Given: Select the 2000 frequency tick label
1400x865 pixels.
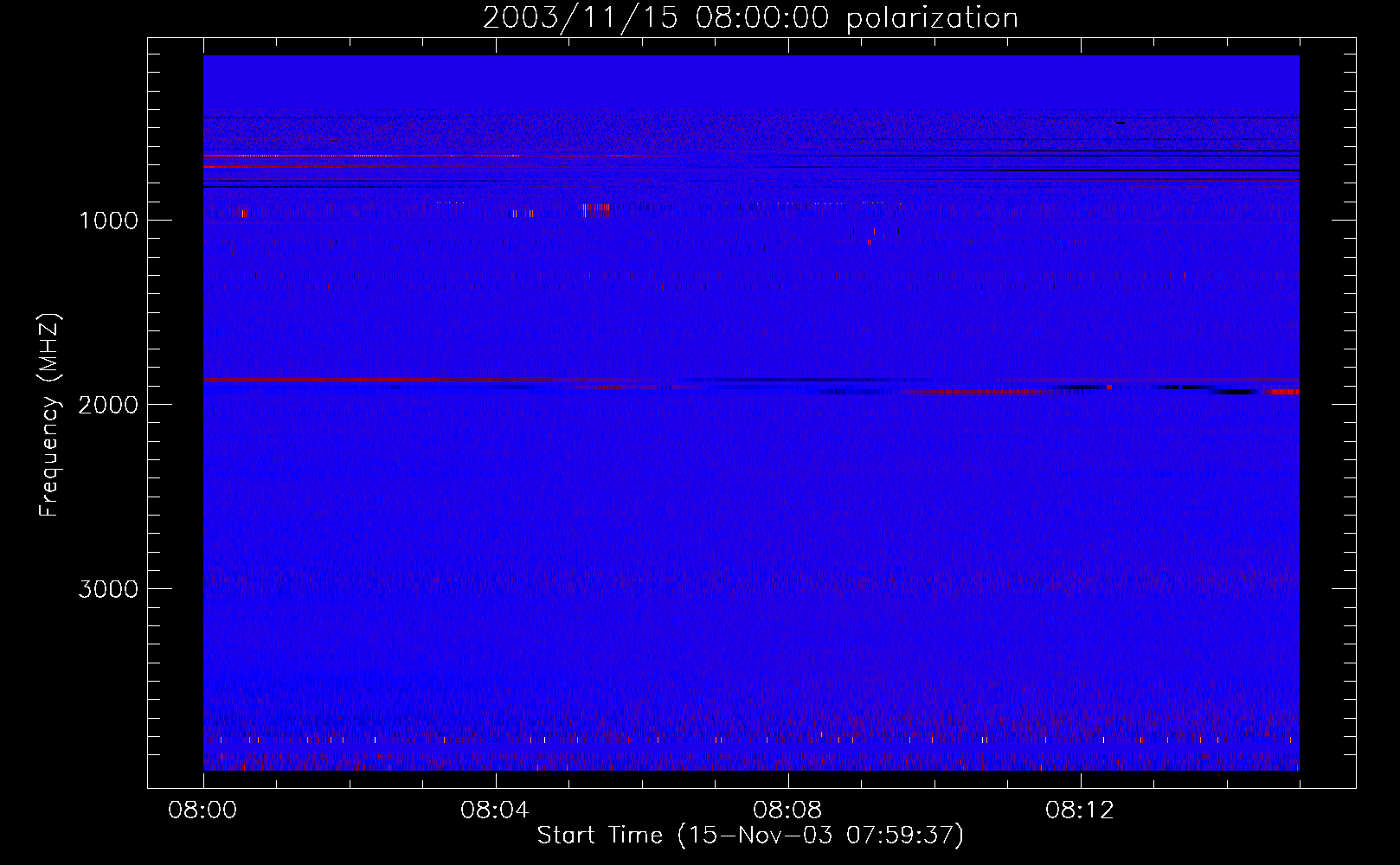Looking at the screenshot, I should [108, 405].
